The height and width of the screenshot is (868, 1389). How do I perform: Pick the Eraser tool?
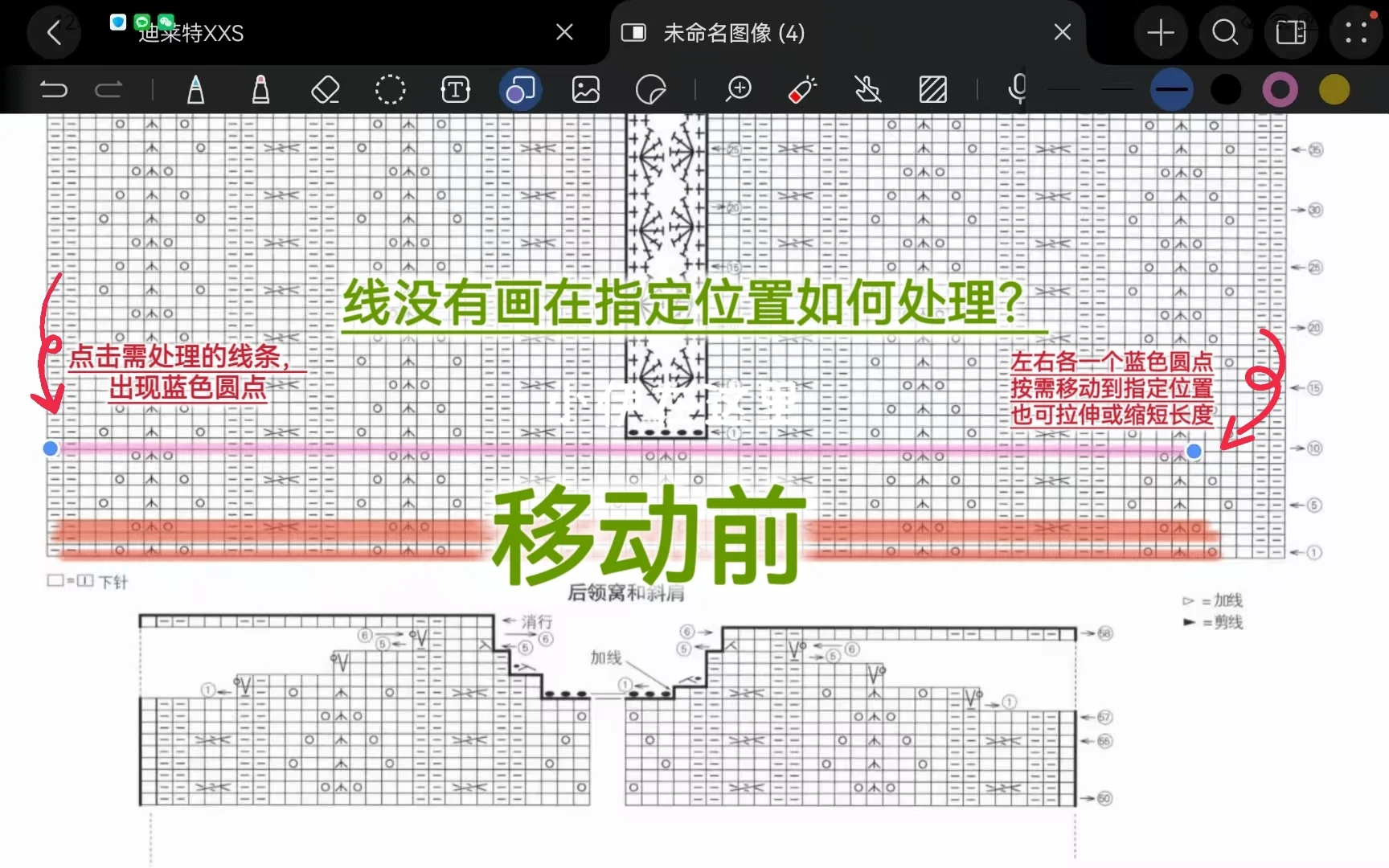click(x=325, y=89)
